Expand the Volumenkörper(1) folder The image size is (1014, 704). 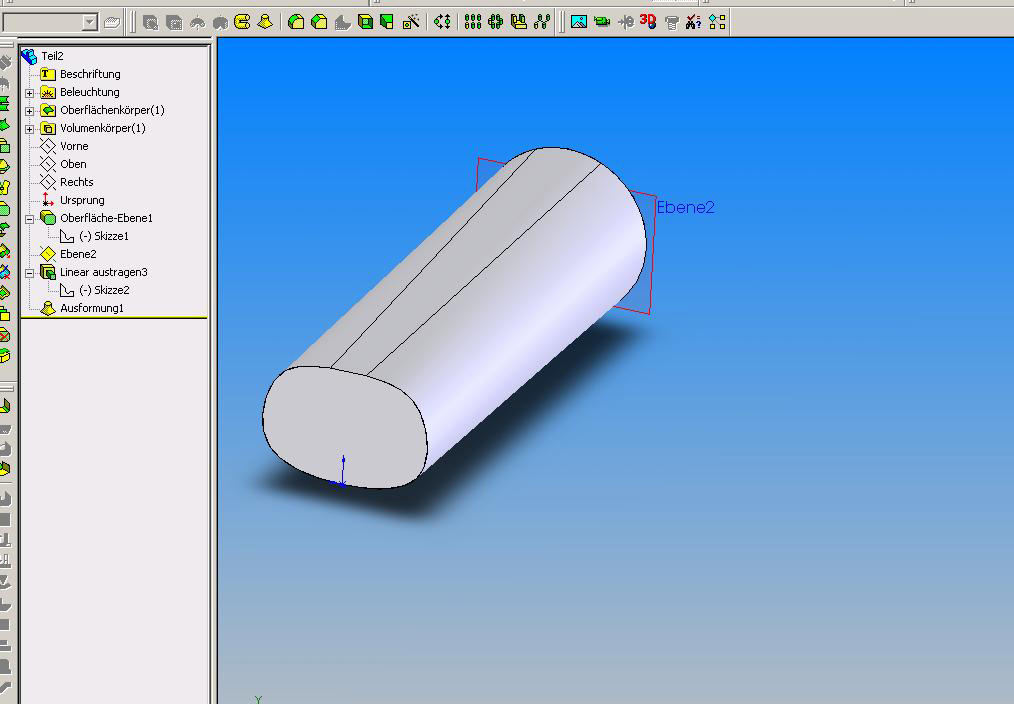30,129
